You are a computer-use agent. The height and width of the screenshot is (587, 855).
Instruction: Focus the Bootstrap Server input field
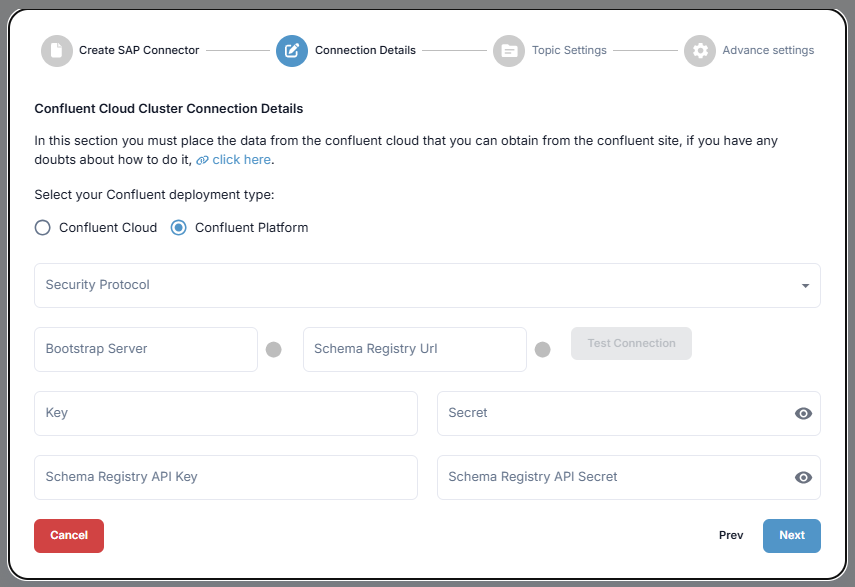tap(146, 350)
